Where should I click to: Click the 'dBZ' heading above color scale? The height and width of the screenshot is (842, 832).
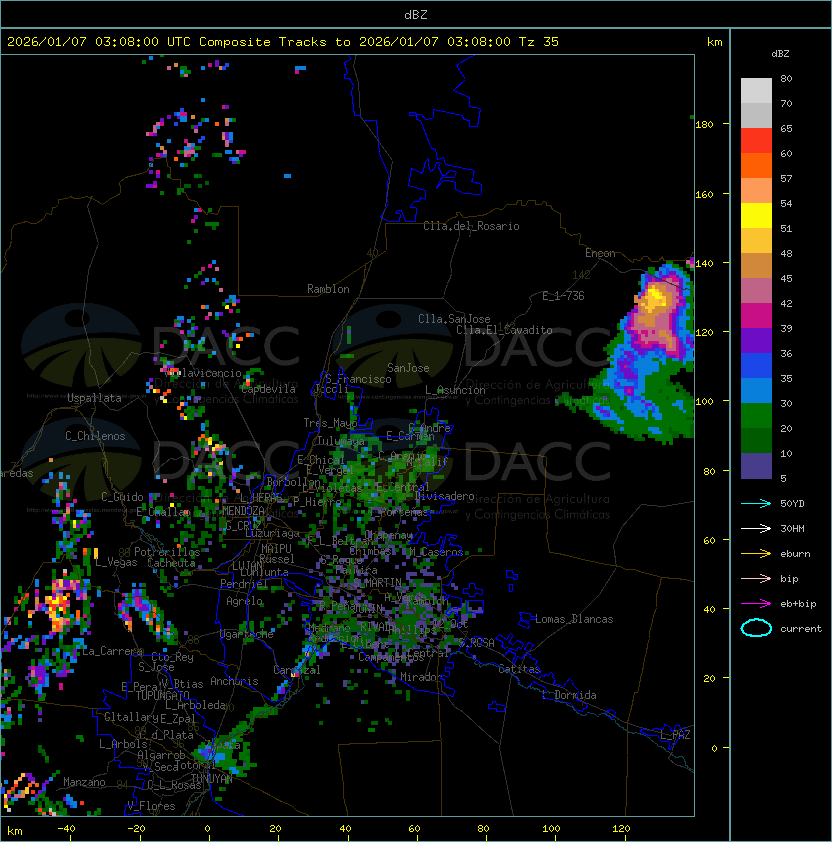coord(780,54)
